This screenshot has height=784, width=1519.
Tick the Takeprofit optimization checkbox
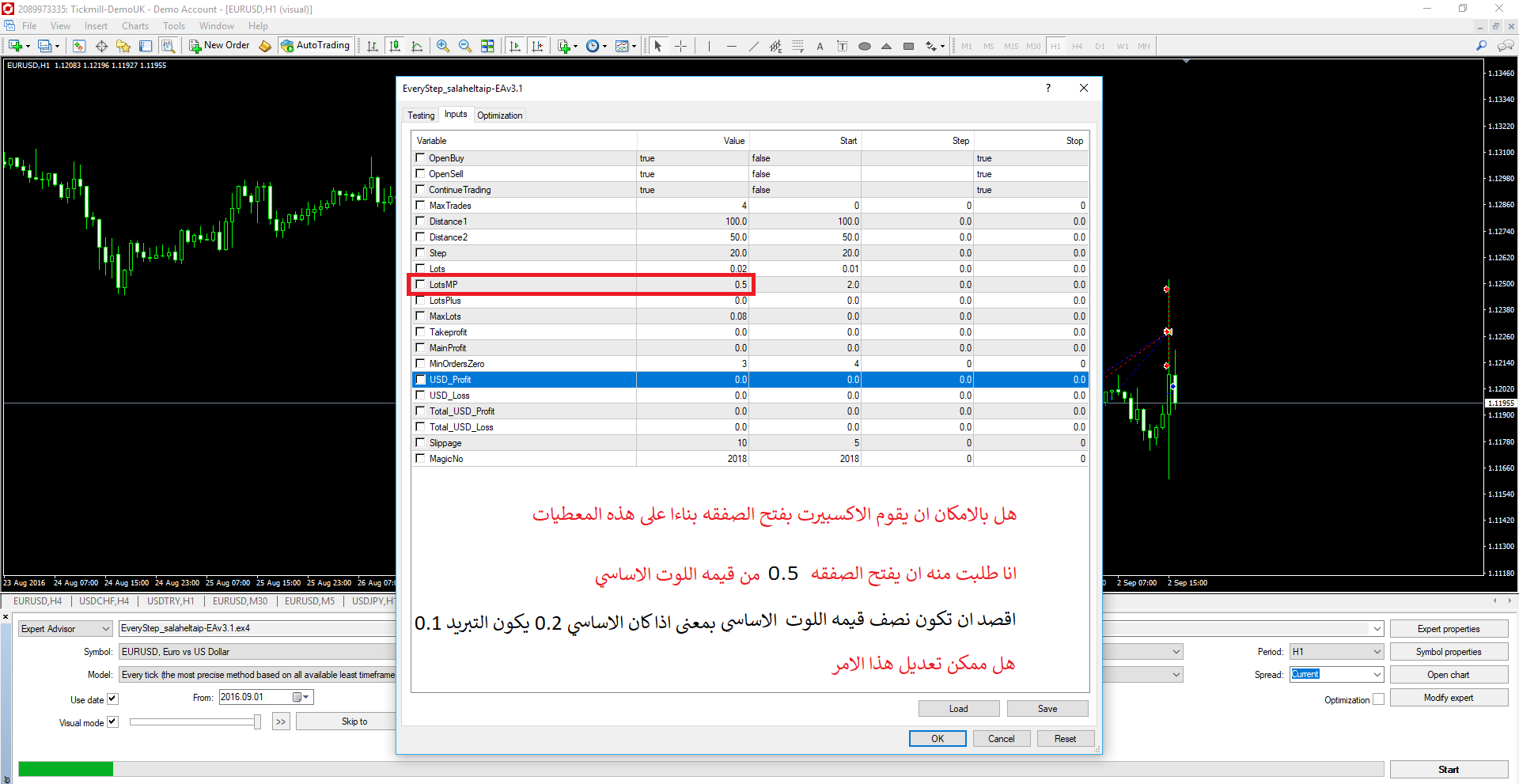pos(420,331)
